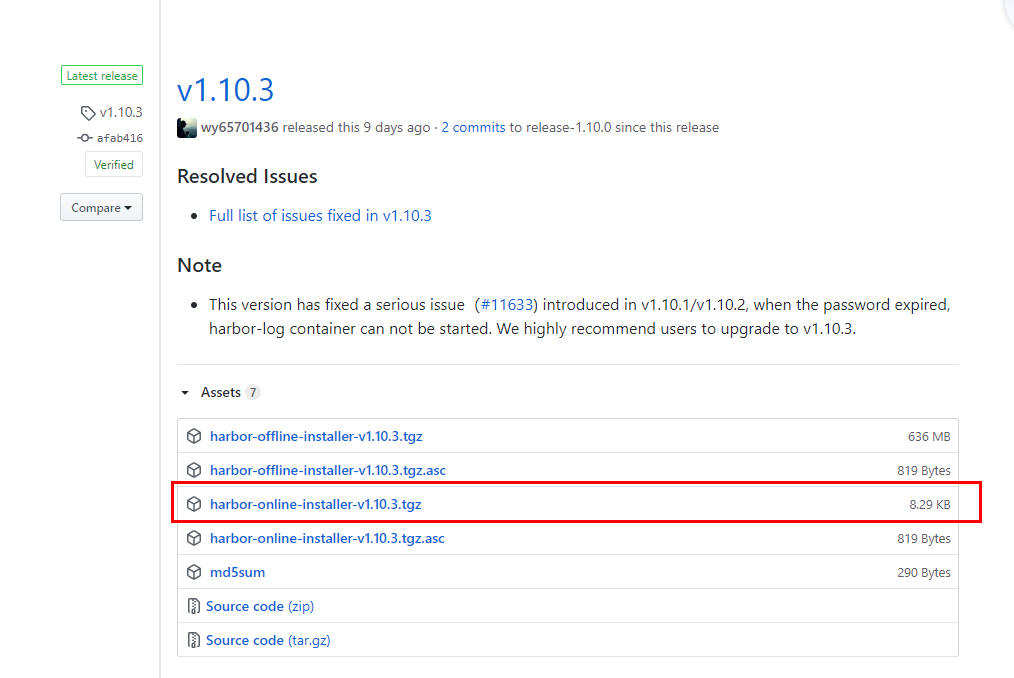Click the package icon beside harbor-offline-installer-v1.10.3.tgz.asc
Screen dimensions: 1014x678
194,470
